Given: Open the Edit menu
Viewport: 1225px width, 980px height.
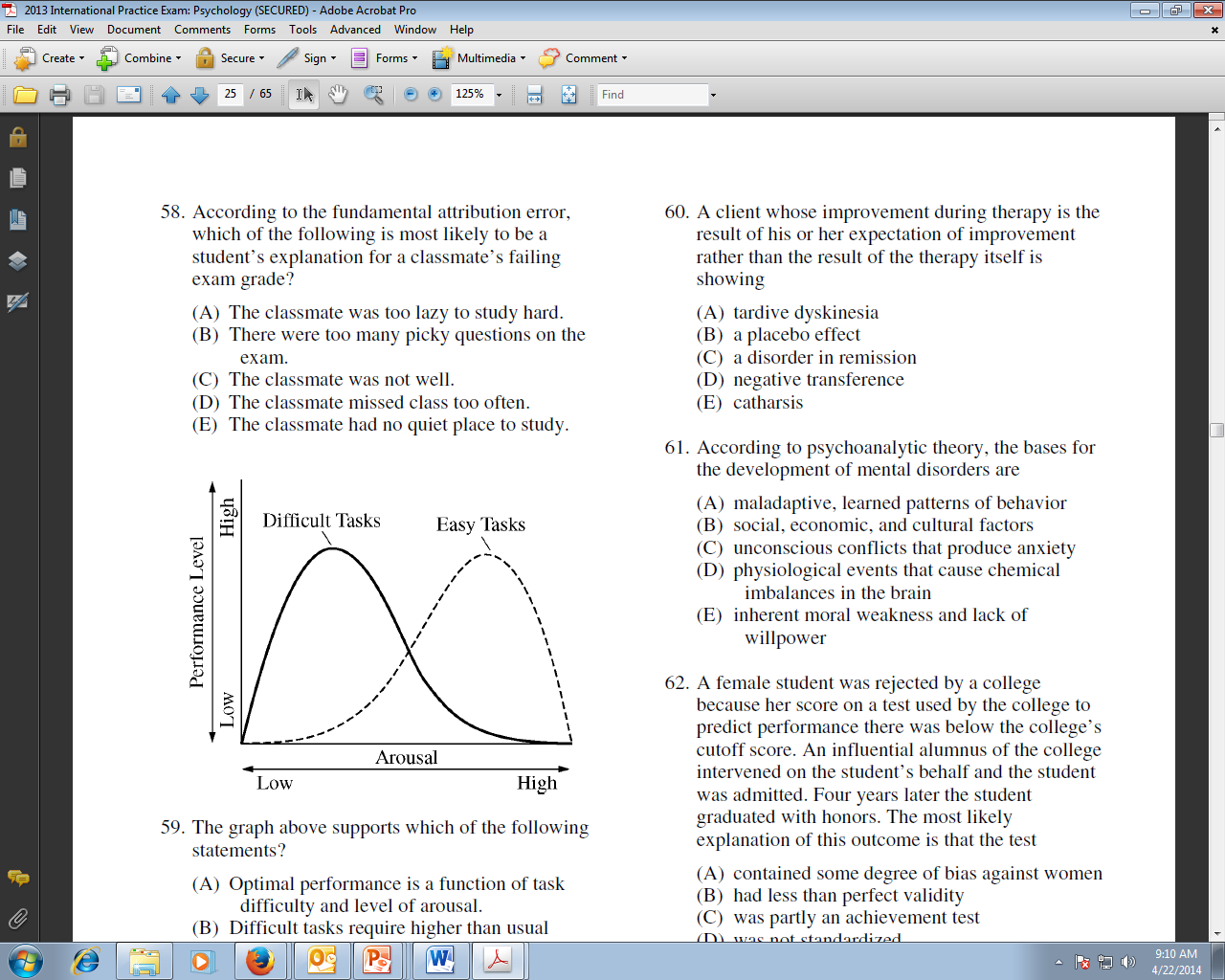Looking at the screenshot, I should click(47, 30).
